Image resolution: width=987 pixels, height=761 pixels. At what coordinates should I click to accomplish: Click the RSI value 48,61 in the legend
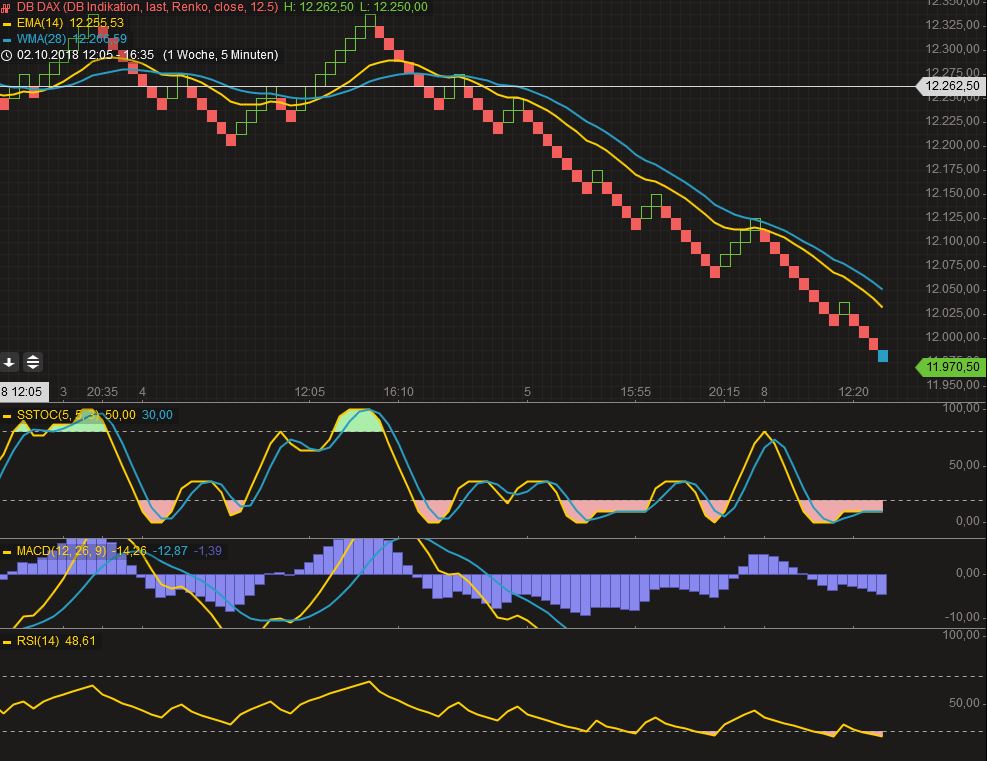click(x=77, y=641)
